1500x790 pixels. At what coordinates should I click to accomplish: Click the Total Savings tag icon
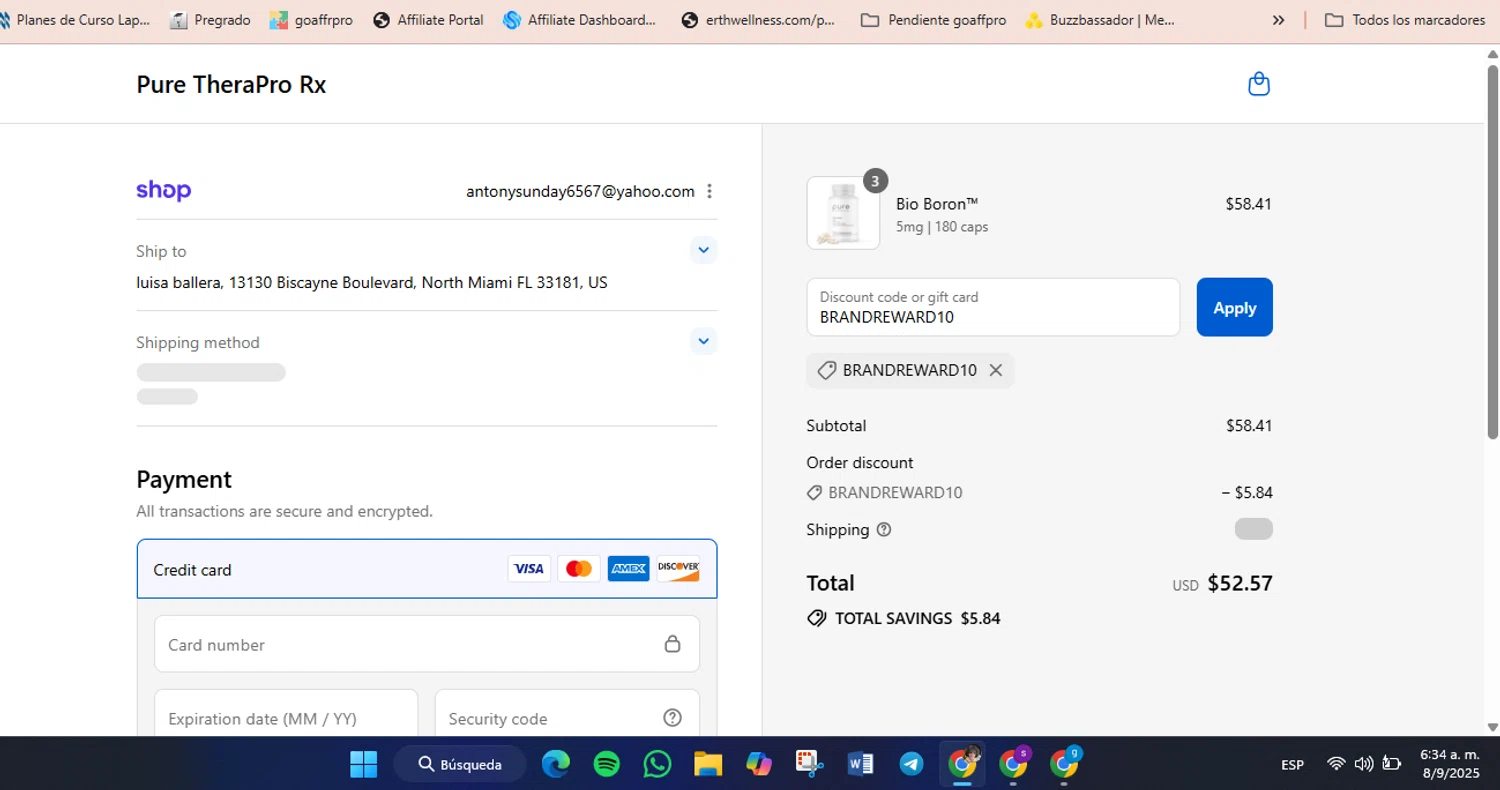817,618
